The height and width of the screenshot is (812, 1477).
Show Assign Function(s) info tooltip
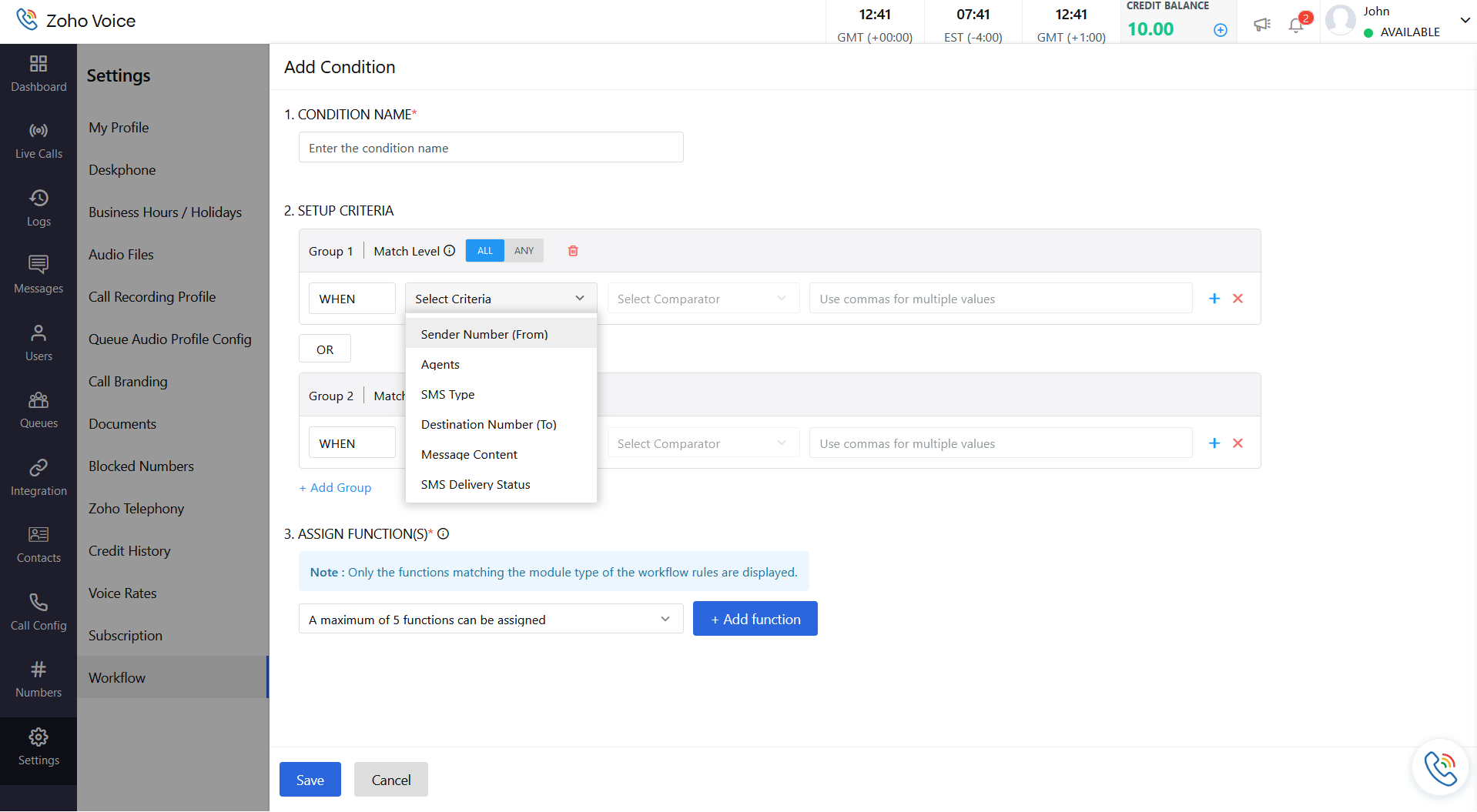click(x=444, y=534)
